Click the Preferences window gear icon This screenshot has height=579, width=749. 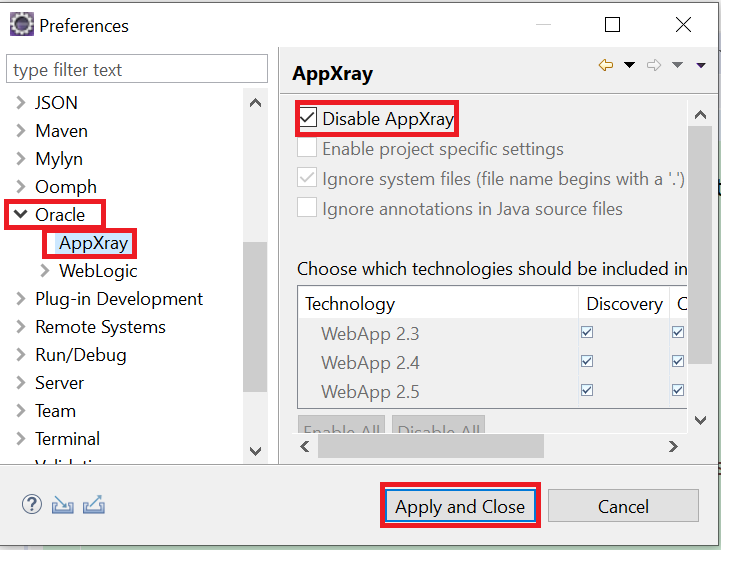point(21,24)
